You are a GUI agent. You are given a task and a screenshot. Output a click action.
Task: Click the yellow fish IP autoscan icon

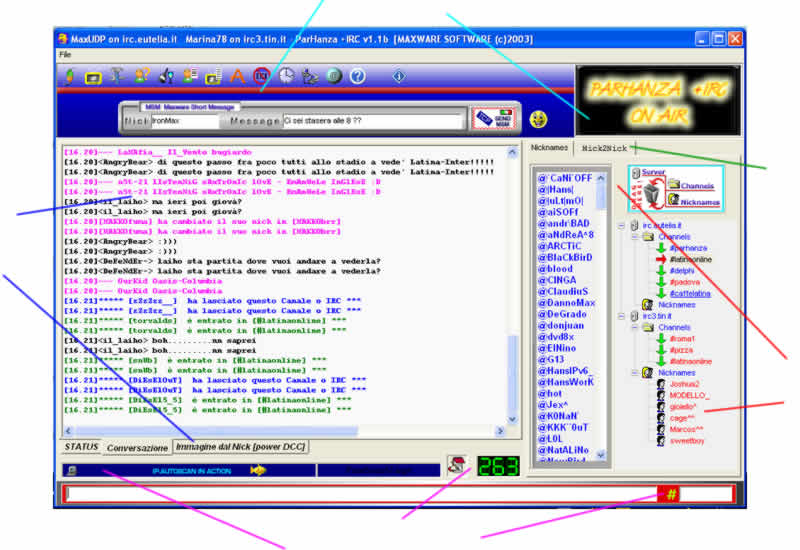[x=258, y=470]
